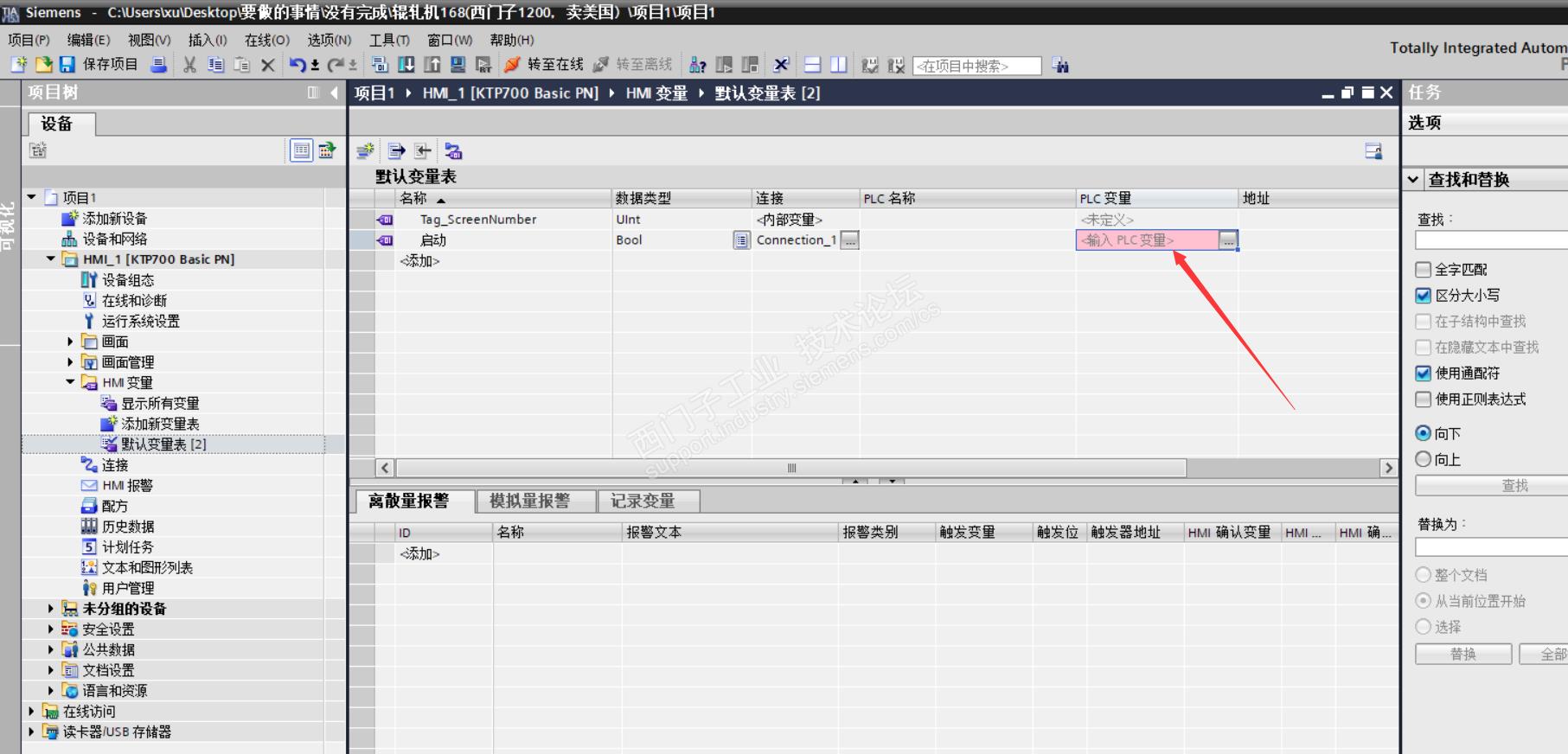Click the 输入 PLC 变量 input cell
Screen dimensions: 1568x754
pos(1148,240)
